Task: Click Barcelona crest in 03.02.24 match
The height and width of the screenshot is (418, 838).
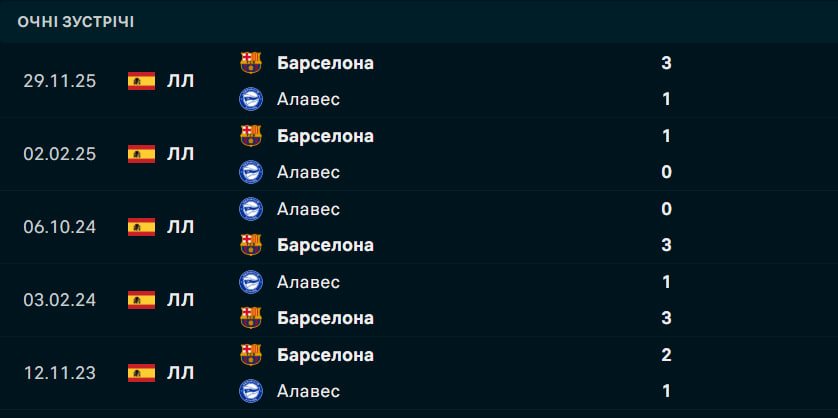Action: click(251, 318)
